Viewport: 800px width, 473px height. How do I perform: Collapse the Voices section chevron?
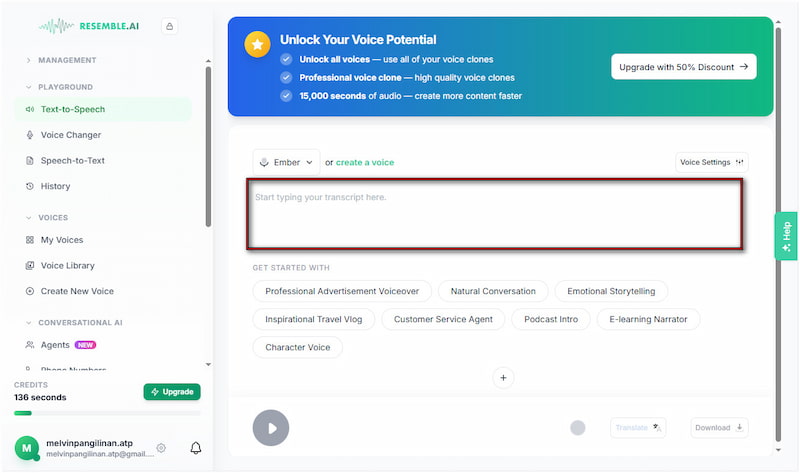29,217
